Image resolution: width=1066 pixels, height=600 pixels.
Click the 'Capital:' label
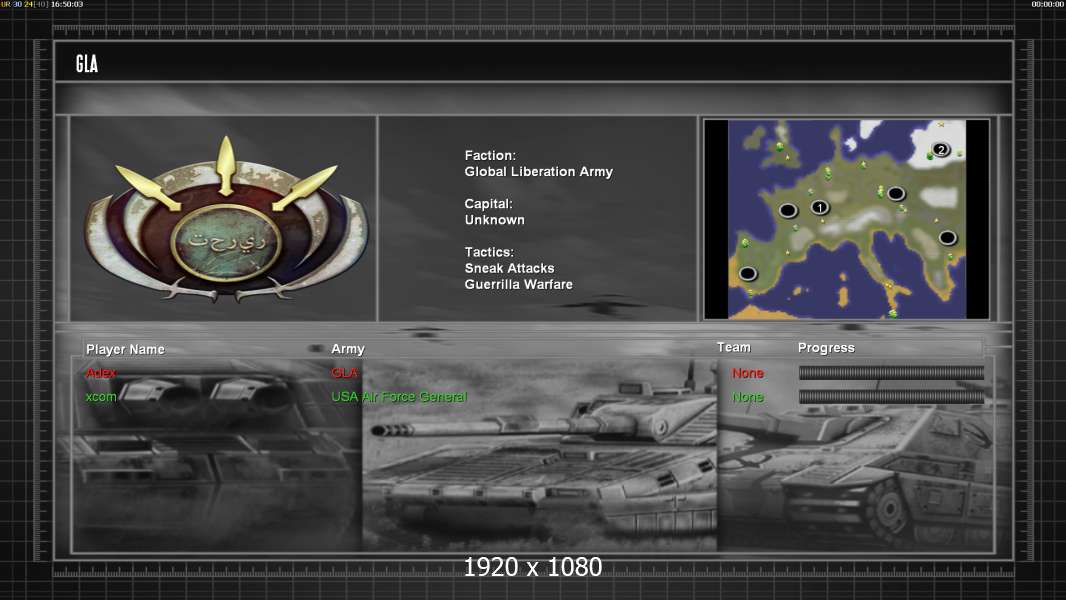(x=489, y=204)
